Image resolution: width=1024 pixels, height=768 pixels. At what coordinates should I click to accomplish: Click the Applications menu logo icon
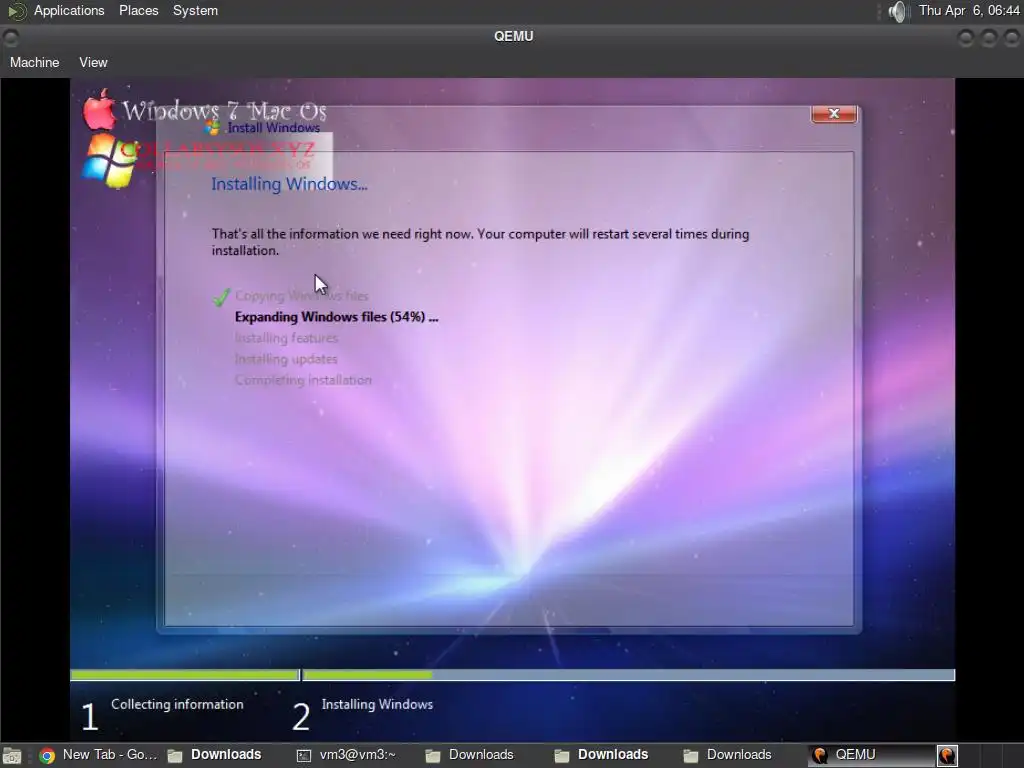pos(16,11)
